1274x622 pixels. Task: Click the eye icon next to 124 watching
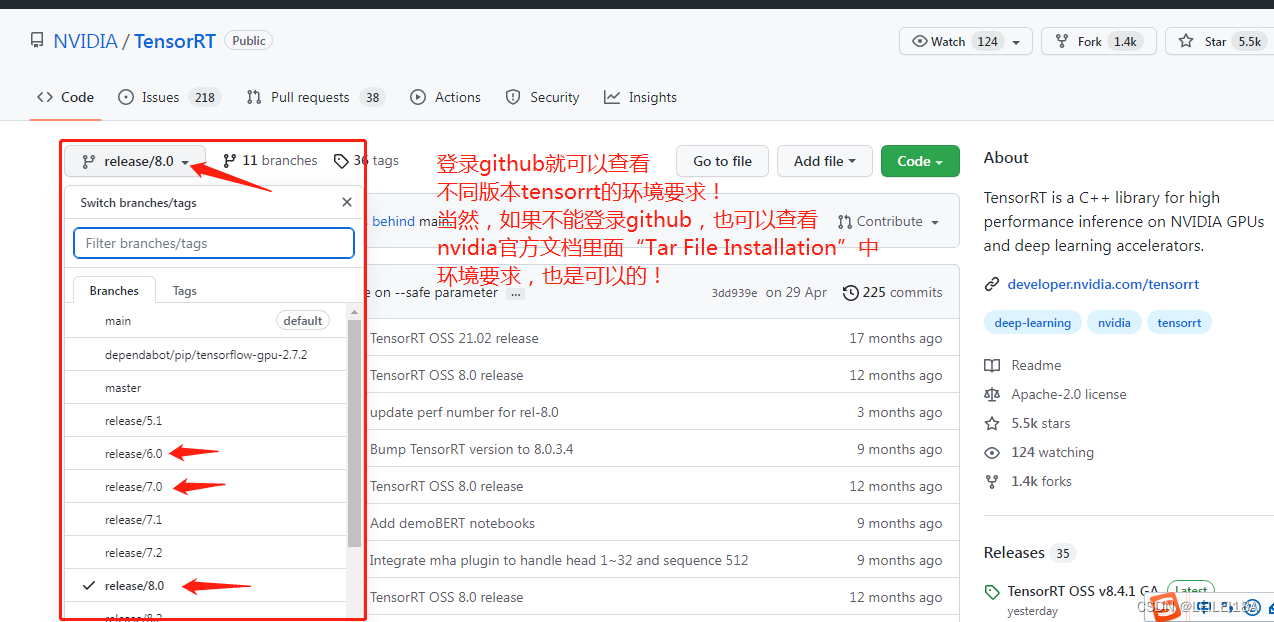(x=991, y=452)
